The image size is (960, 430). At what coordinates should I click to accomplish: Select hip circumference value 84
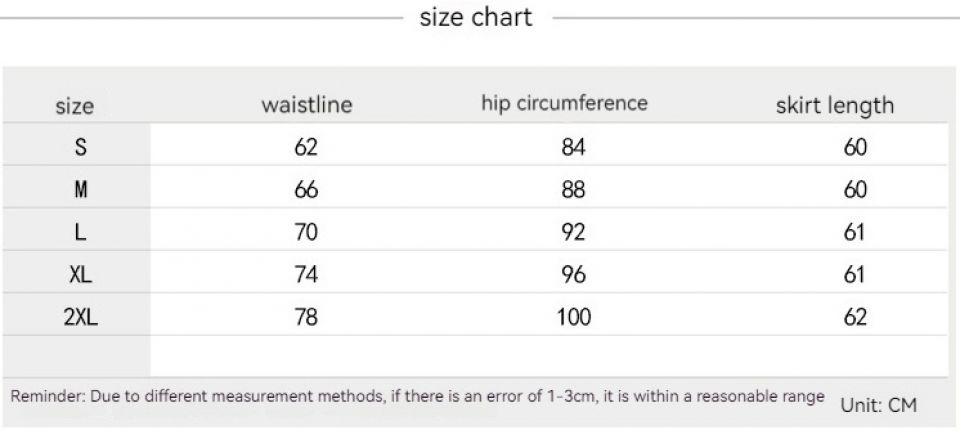(x=573, y=147)
